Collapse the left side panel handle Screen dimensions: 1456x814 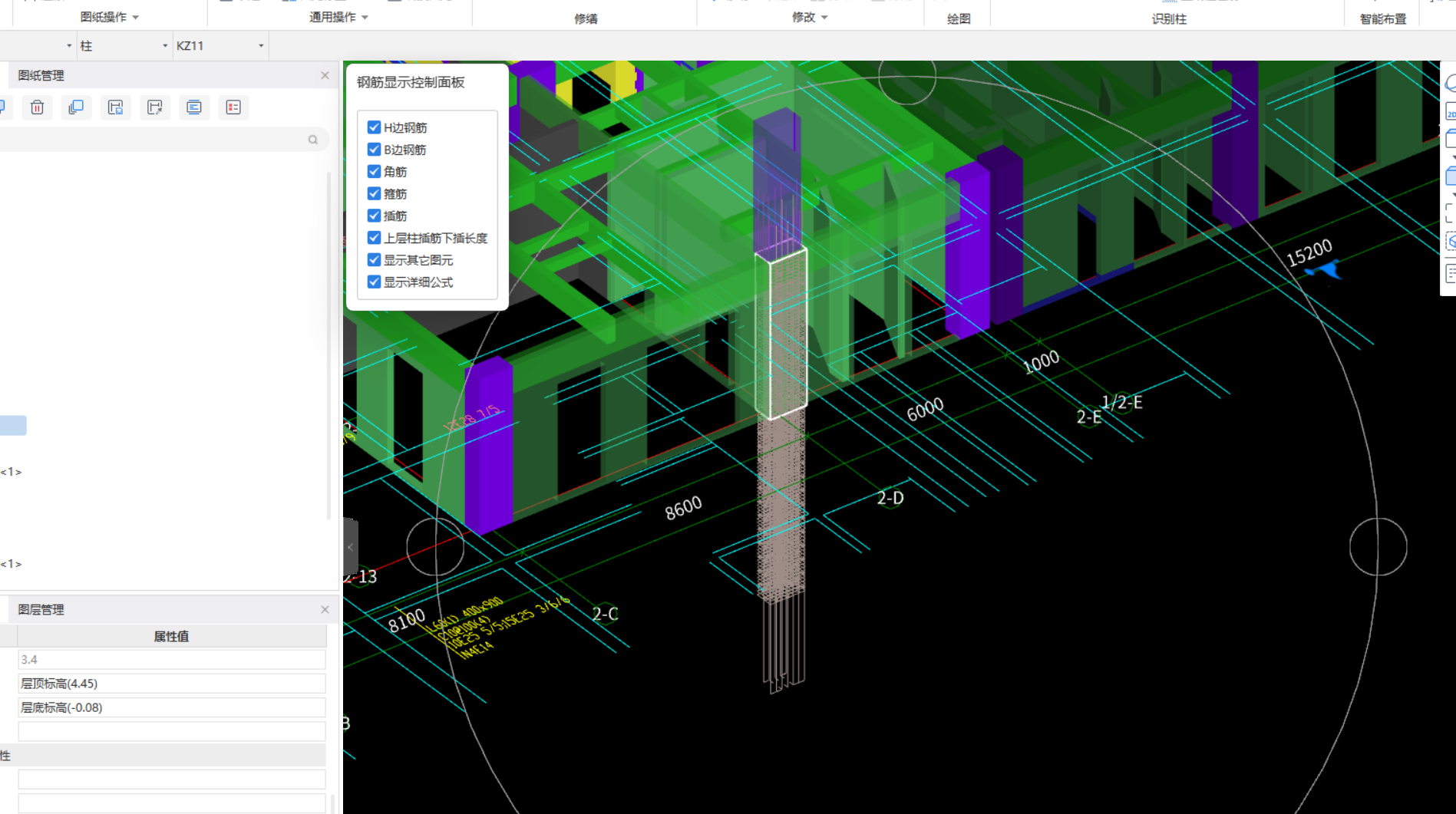tap(350, 547)
